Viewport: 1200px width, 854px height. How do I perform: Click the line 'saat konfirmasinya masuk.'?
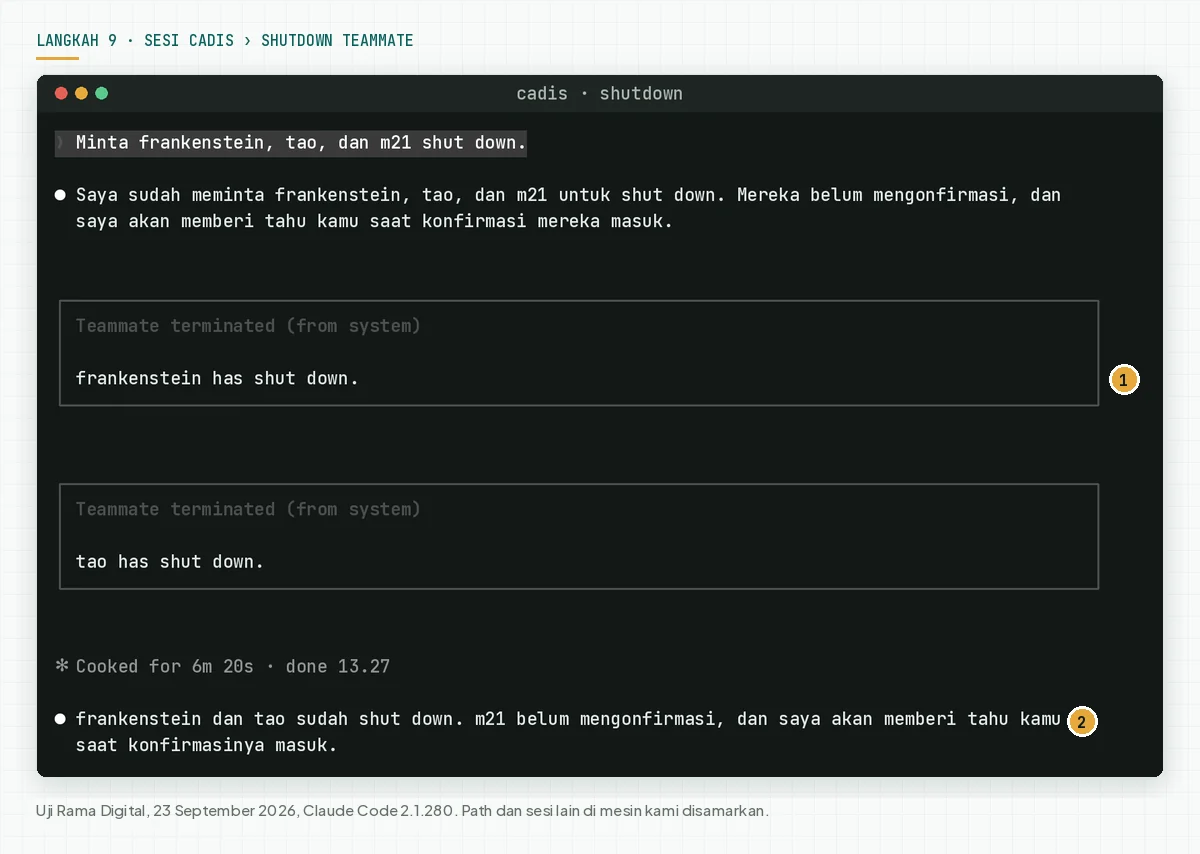(x=207, y=745)
